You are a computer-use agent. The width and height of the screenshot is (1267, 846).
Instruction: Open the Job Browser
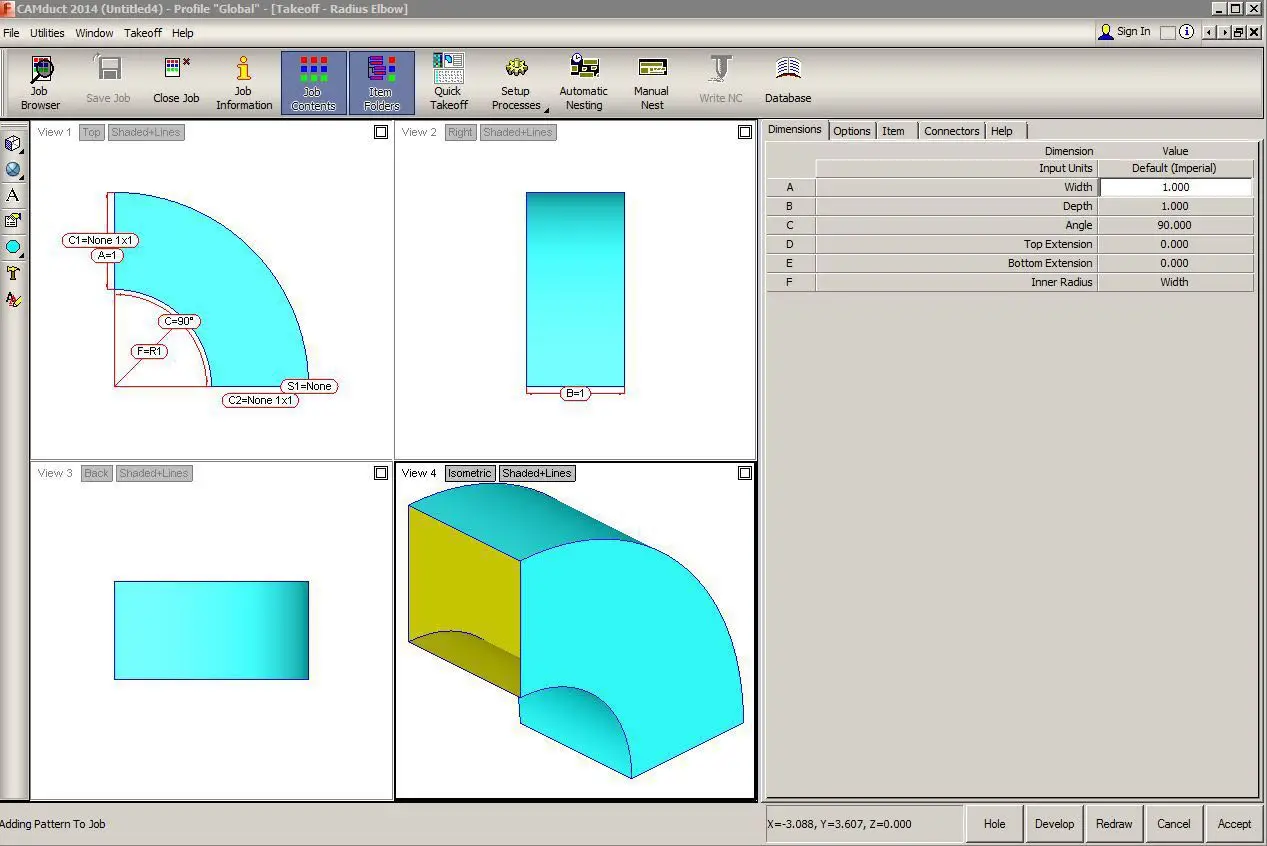pyautogui.click(x=40, y=83)
